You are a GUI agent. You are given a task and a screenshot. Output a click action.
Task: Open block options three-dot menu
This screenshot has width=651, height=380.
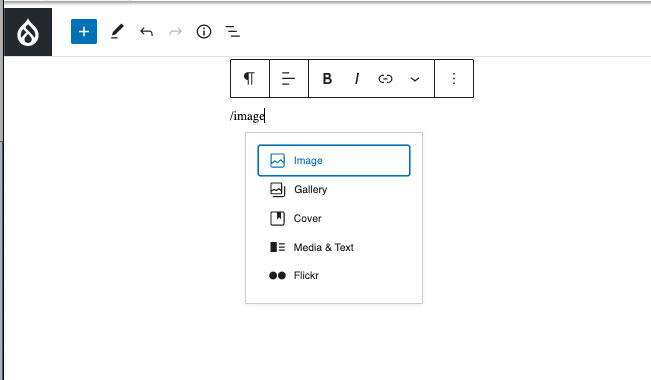(x=454, y=78)
